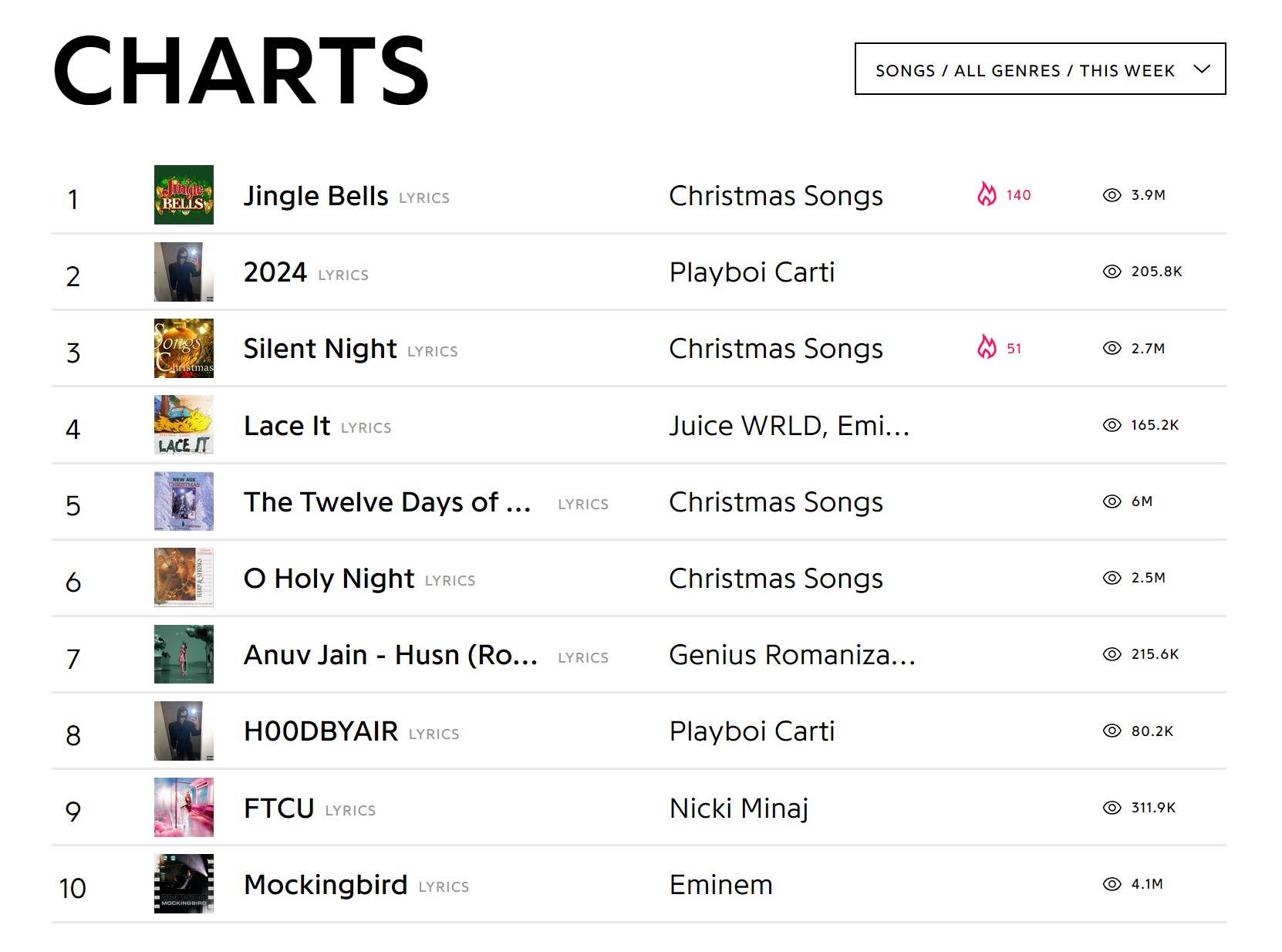Click the eye icon next to 3.9M views
Image resolution: width=1282 pixels, height=952 pixels.
point(1112,195)
